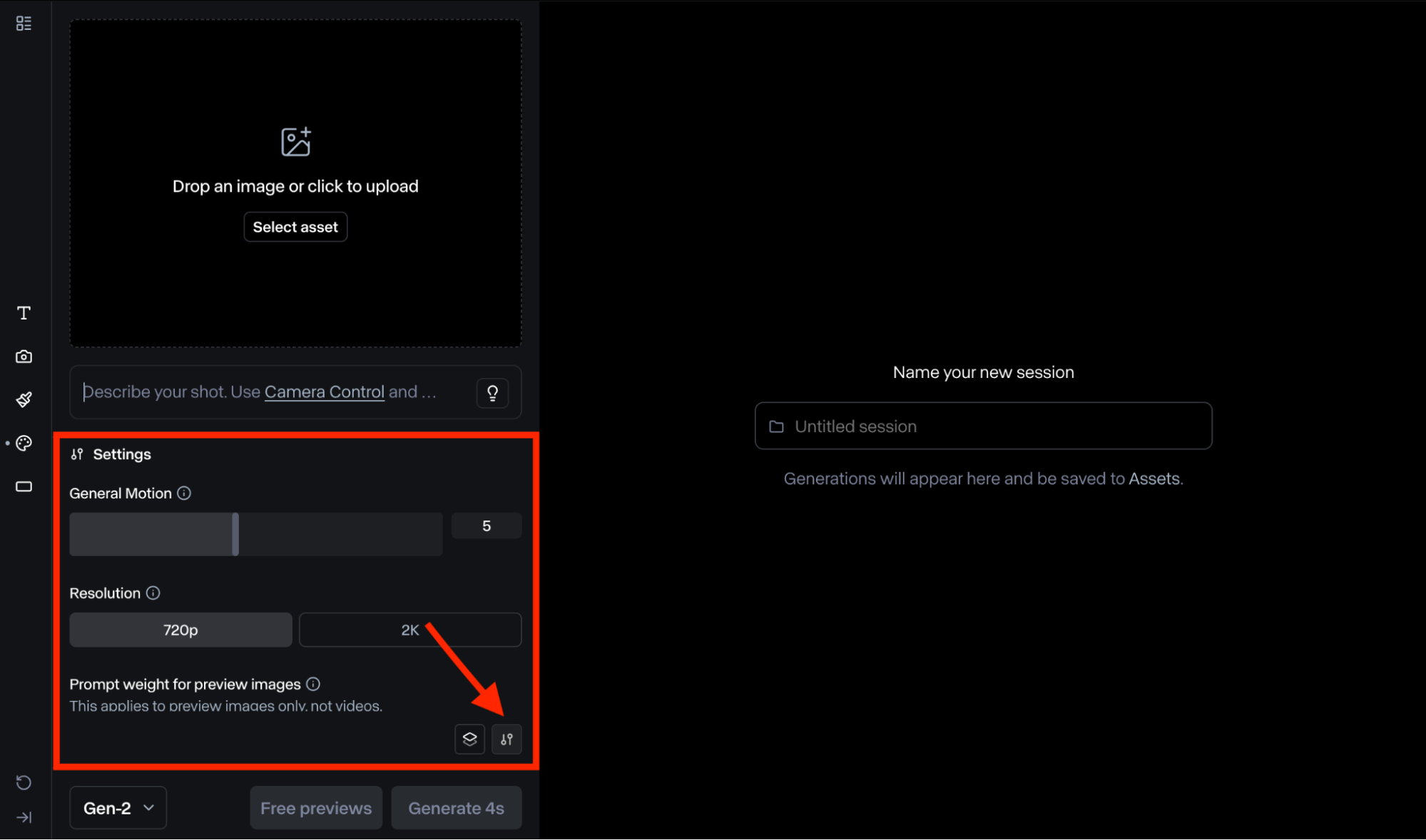Click the Camera Control hyperlink in prompt

click(x=324, y=391)
